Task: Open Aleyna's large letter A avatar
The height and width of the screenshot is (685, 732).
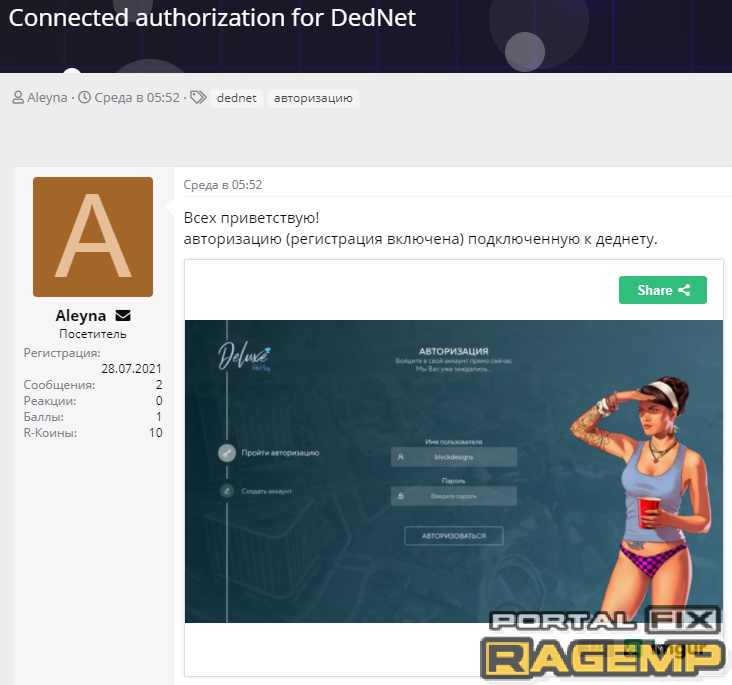Action: click(x=93, y=237)
